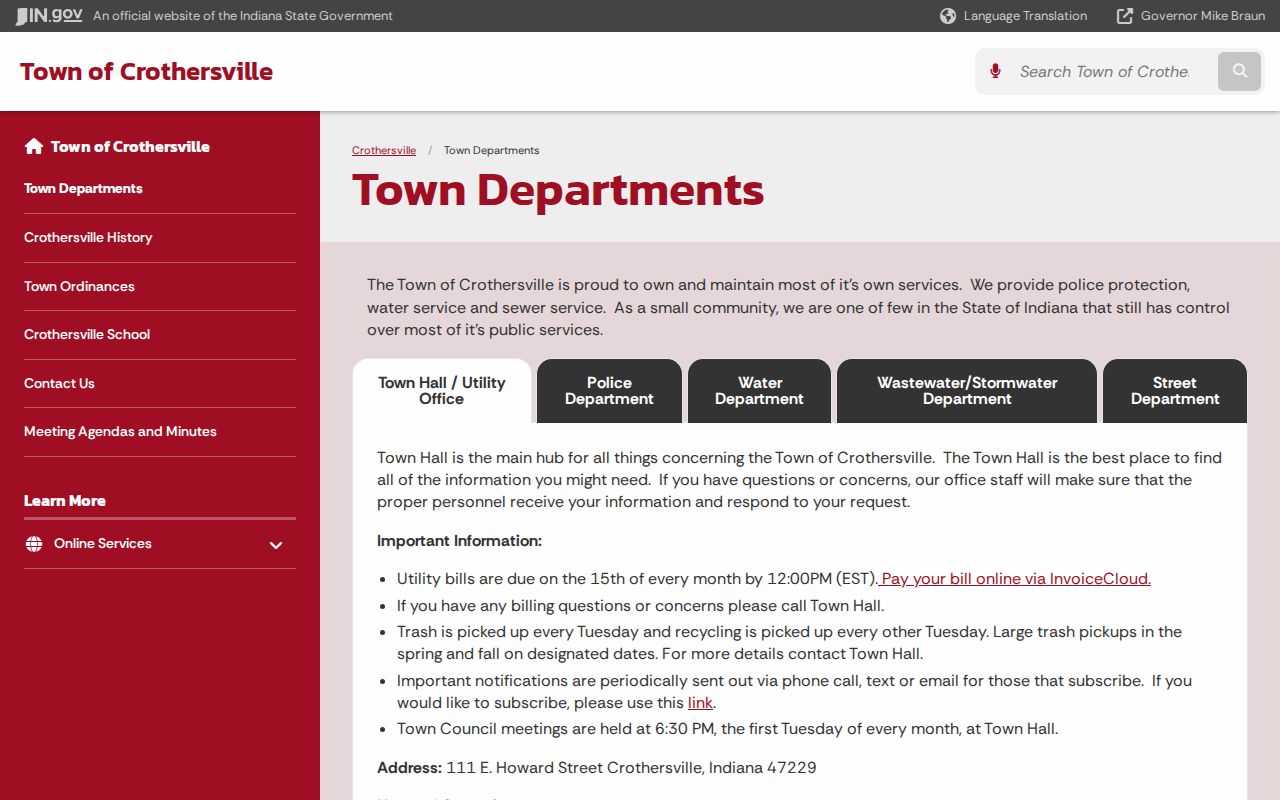Focus the Search Town of Crothersville field
Viewport: 1280px width, 800px height.
1105,71
